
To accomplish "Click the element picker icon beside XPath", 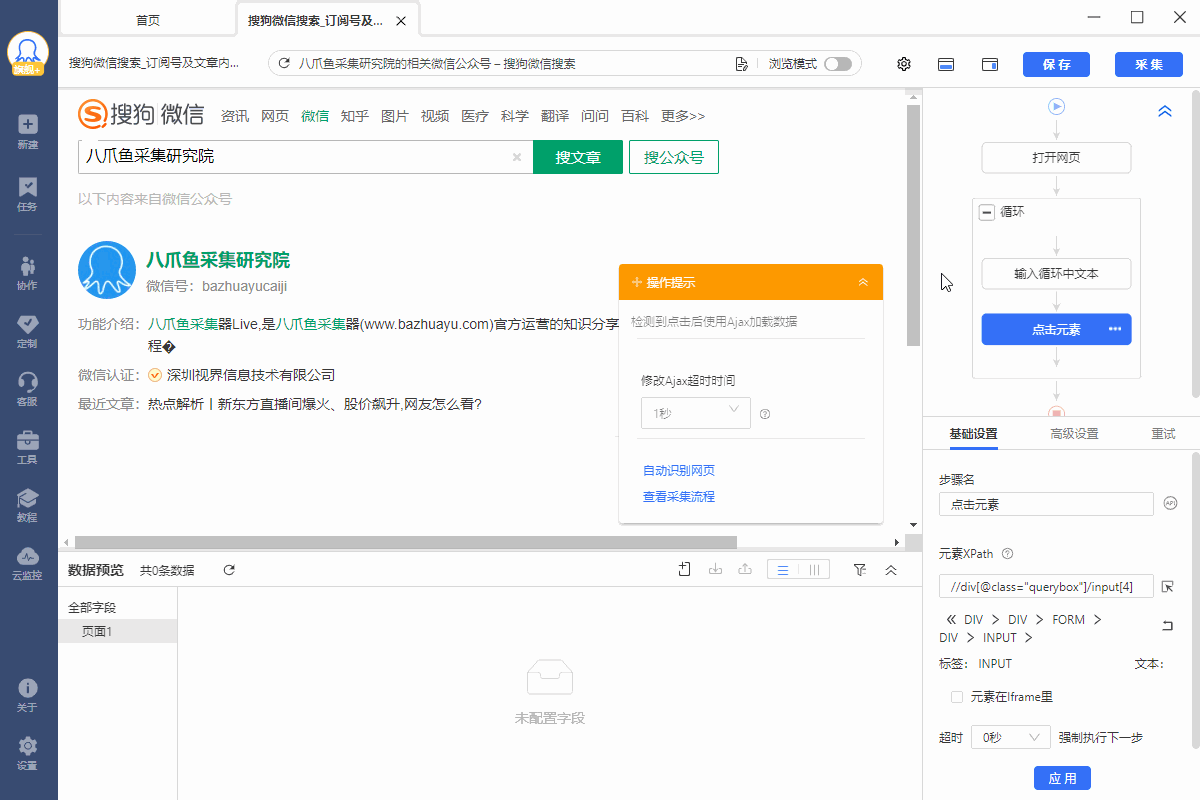I will 1168,586.
